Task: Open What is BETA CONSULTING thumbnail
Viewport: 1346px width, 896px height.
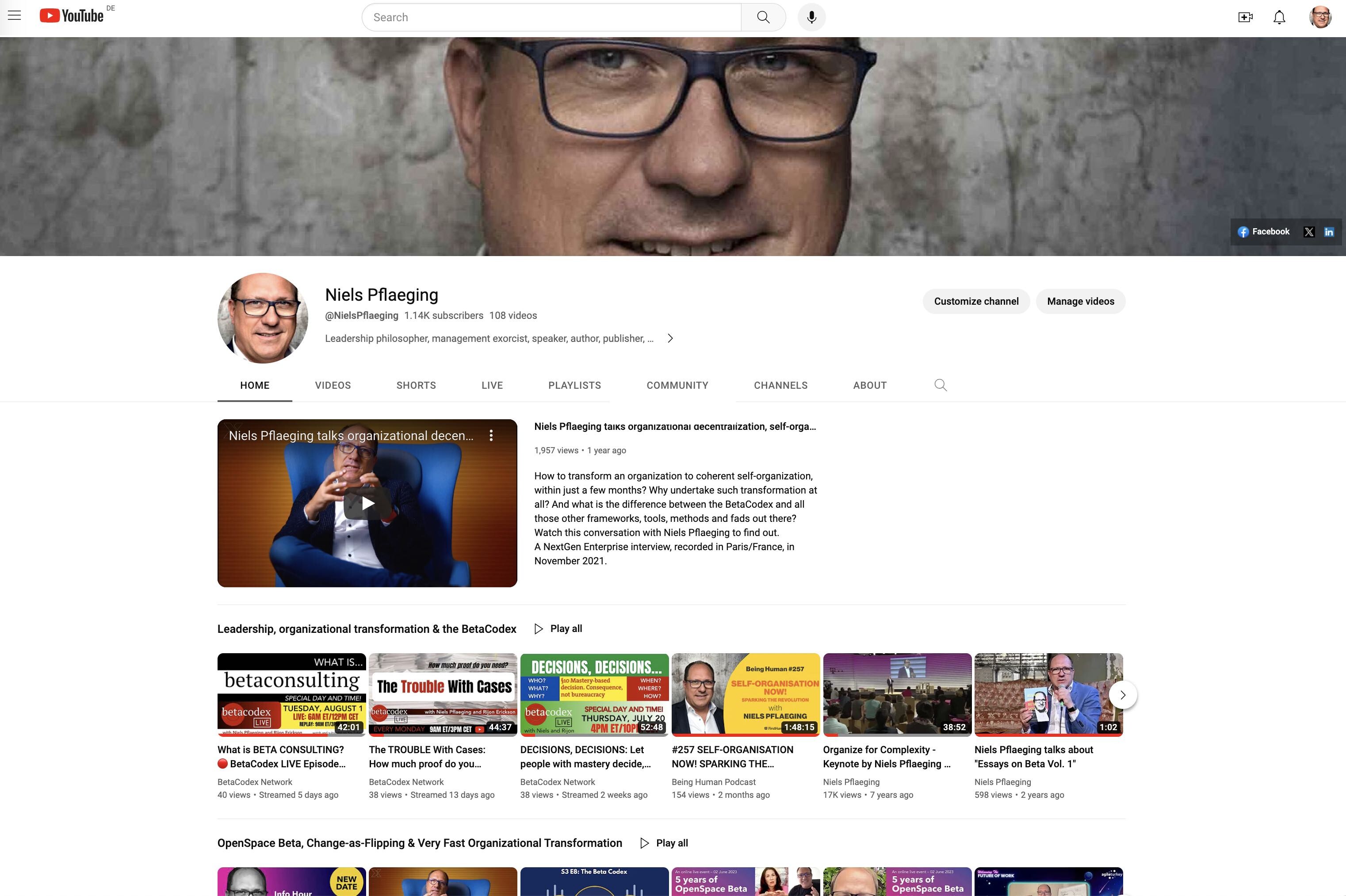Action: pos(291,695)
